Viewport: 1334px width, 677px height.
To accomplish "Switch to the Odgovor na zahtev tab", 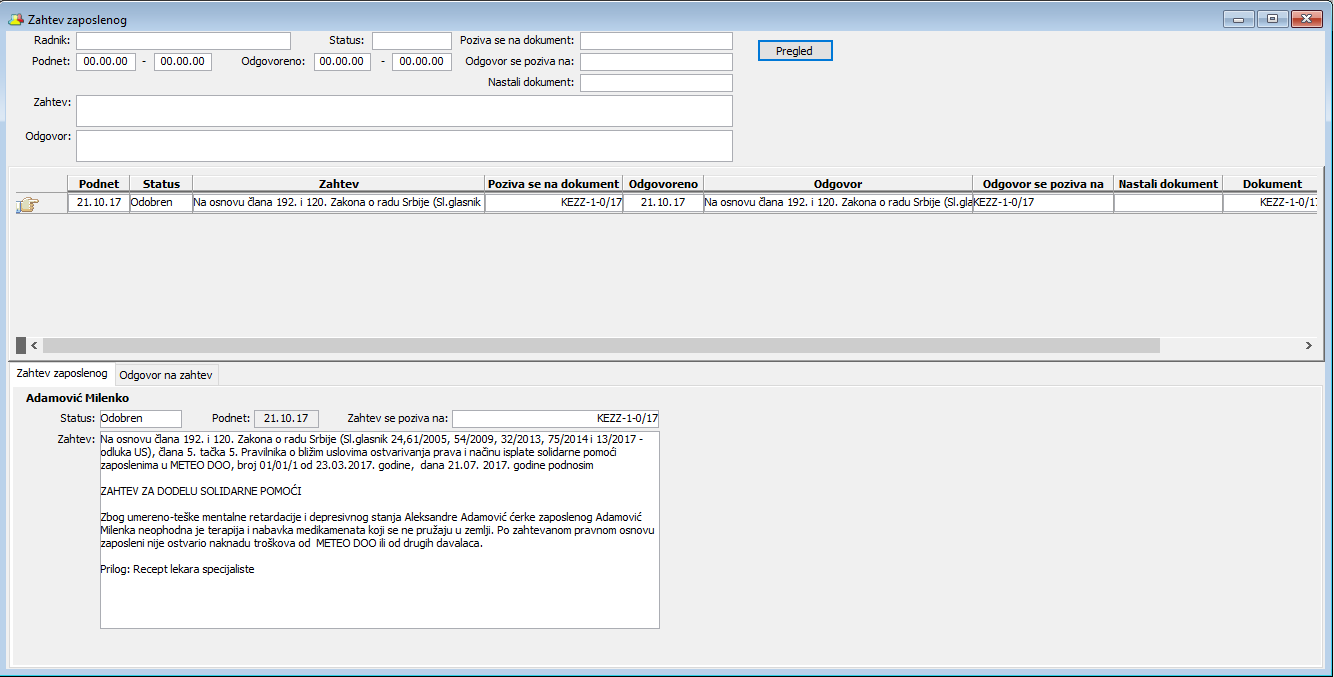I will click(x=165, y=375).
